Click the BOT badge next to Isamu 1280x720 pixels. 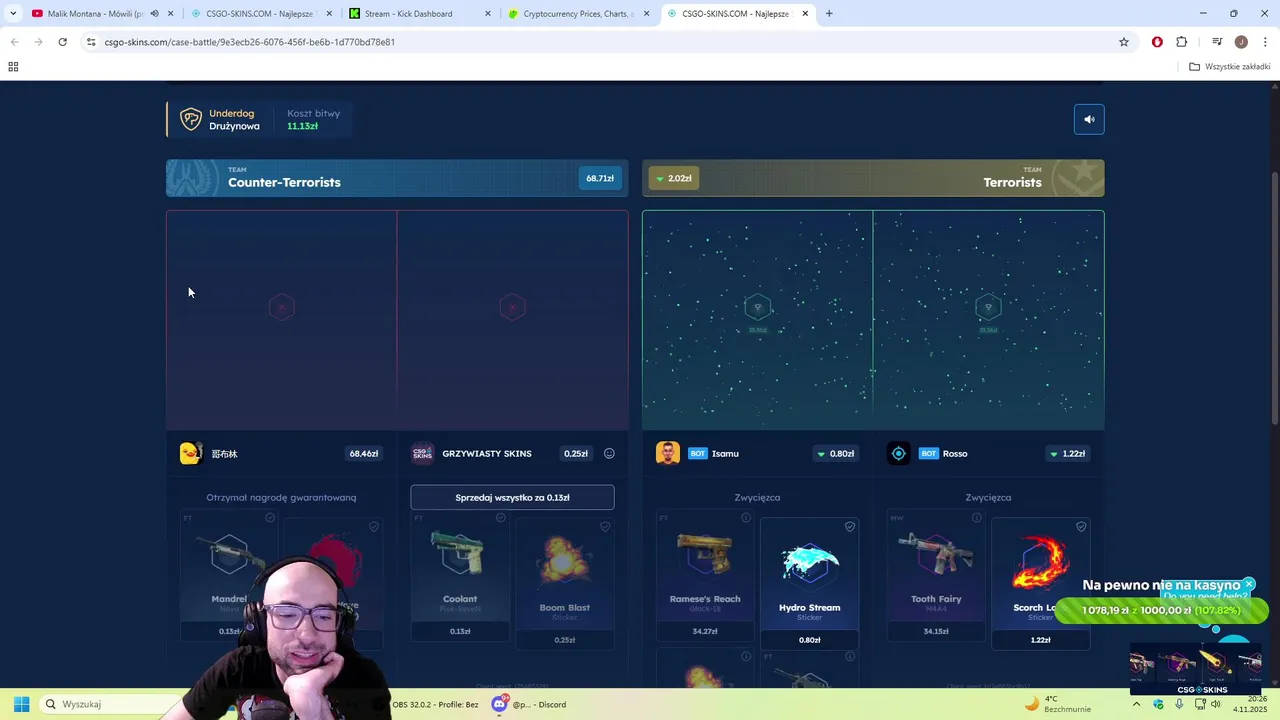(698, 453)
